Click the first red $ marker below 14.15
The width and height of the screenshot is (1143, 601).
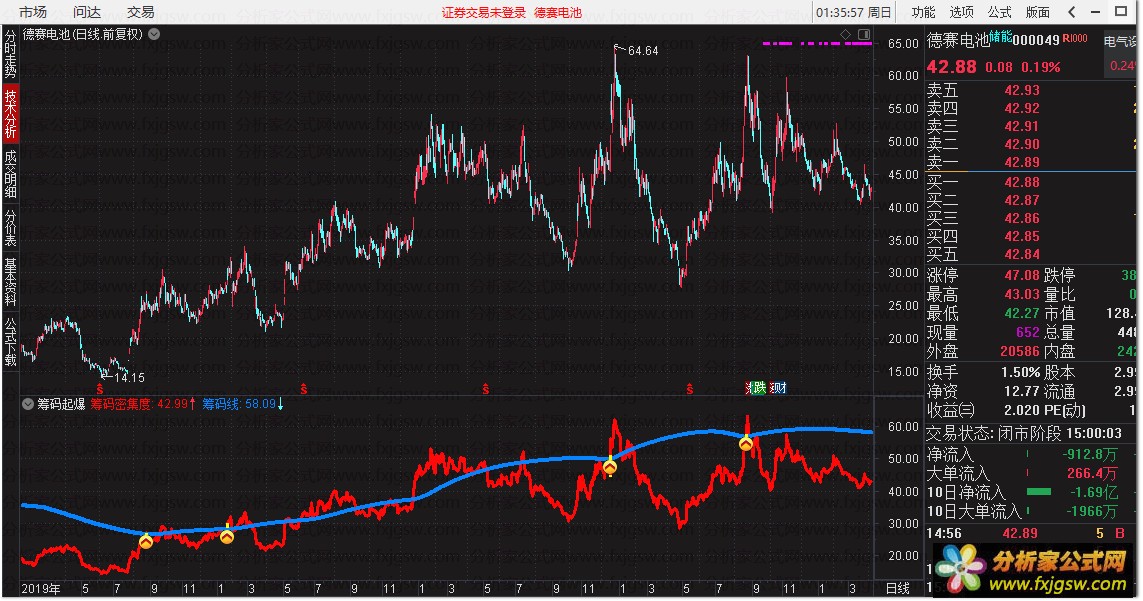coord(100,389)
